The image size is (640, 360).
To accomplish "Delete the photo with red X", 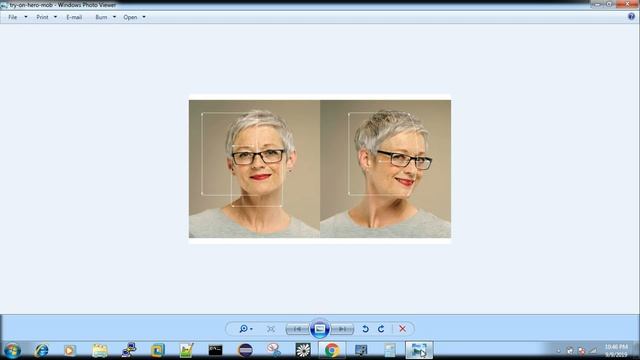I will tap(402, 329).
